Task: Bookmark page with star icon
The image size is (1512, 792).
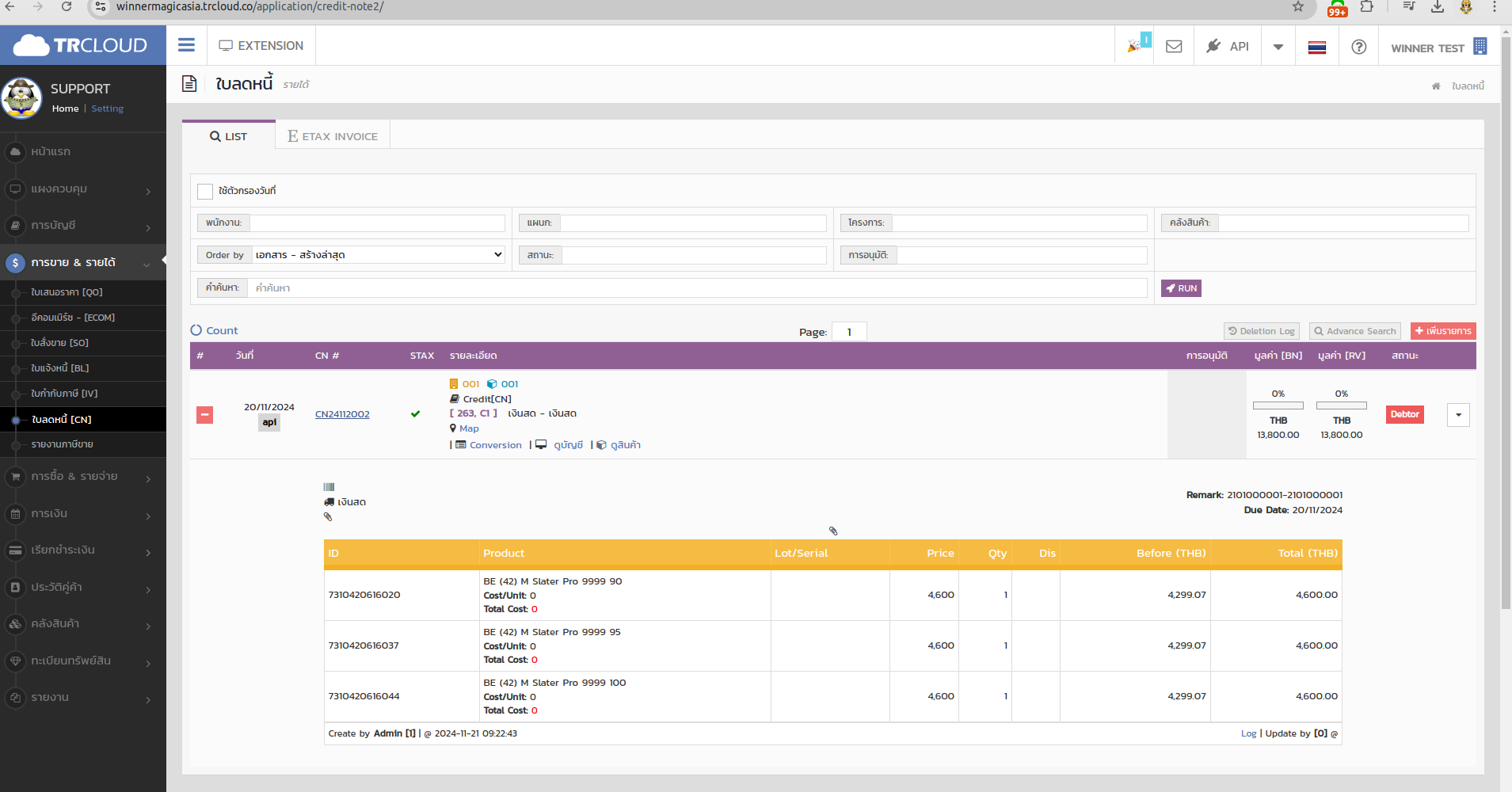Action: [1298, 7]
